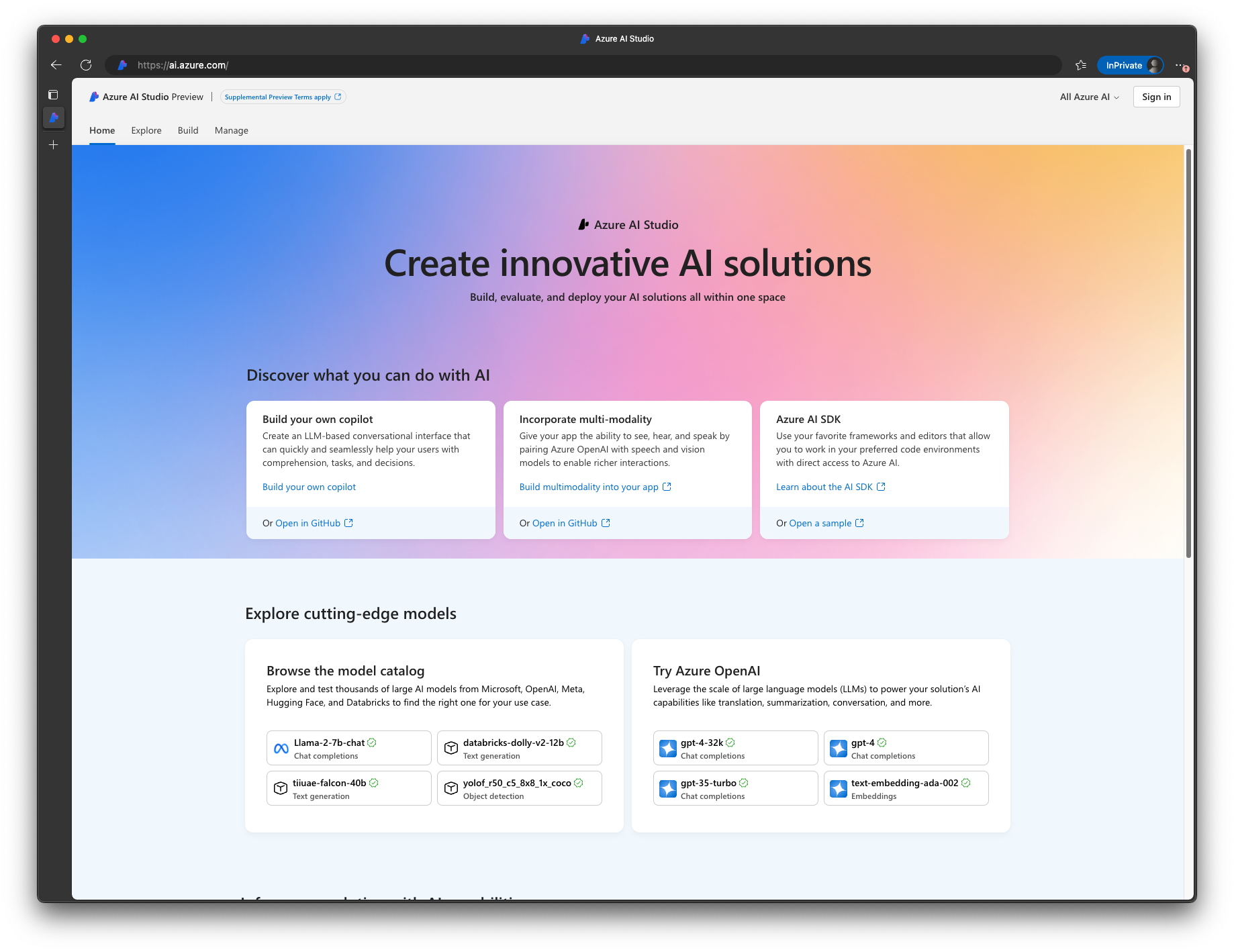This screenshot has width=1234, height=952.
Task: Click the Create innovative AI solutions headline
Action: click(628, 263)
